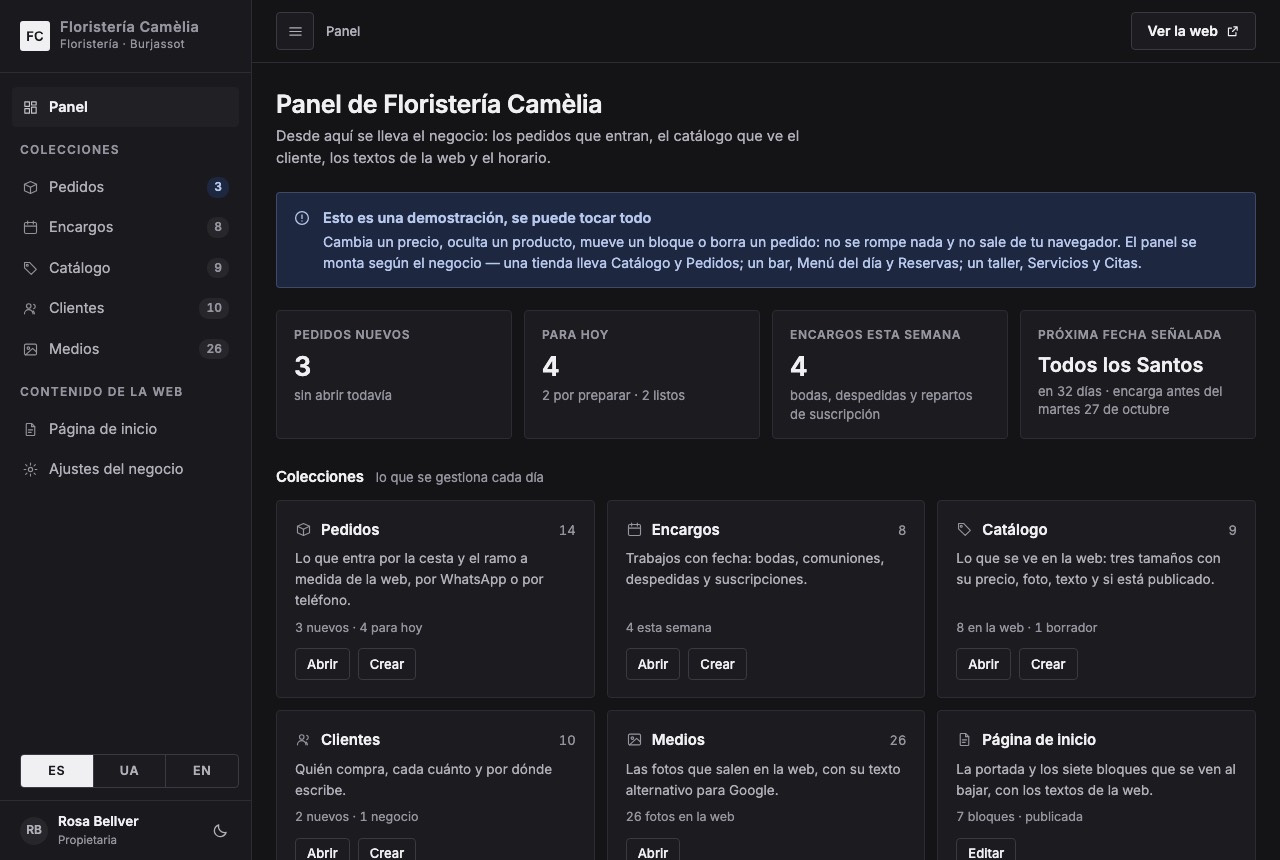
Task: Click Editar on the Página de inicio card
Action: pyautogui.click(x=986, y=849)
